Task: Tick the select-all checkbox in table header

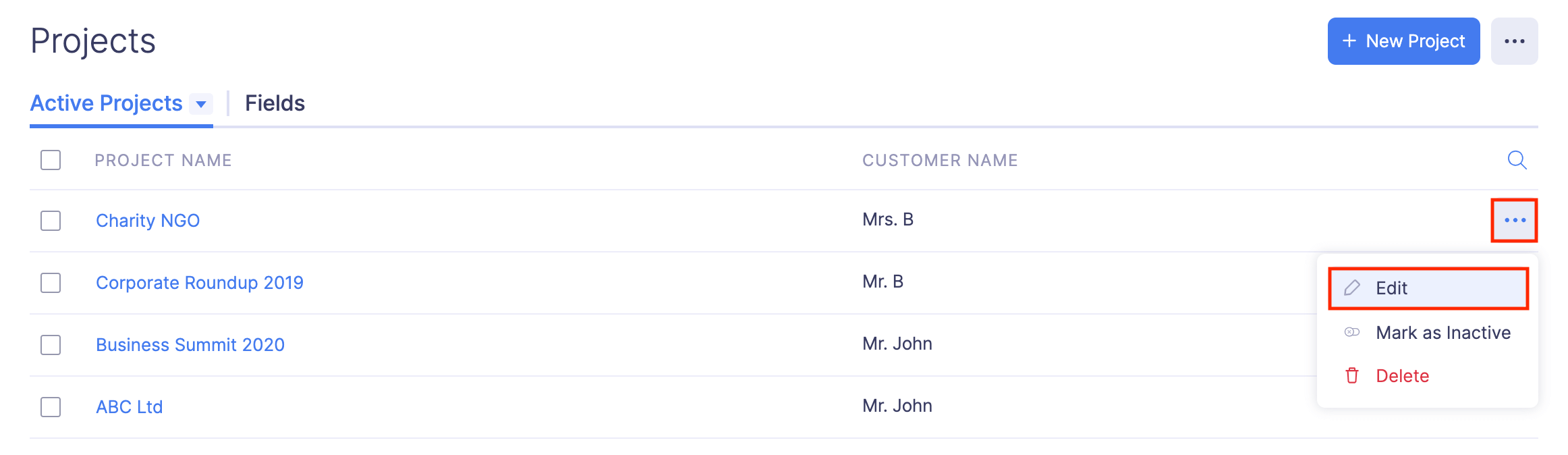Action: 51,160
